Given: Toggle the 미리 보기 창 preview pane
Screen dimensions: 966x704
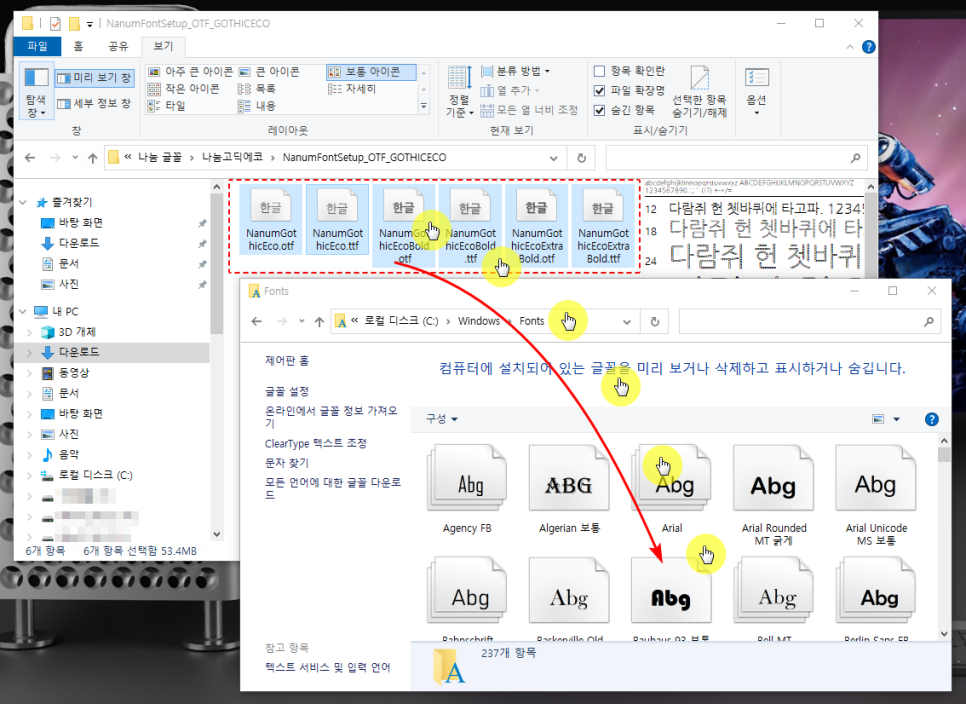Looking at the screenshot, I should pos(94,78).
